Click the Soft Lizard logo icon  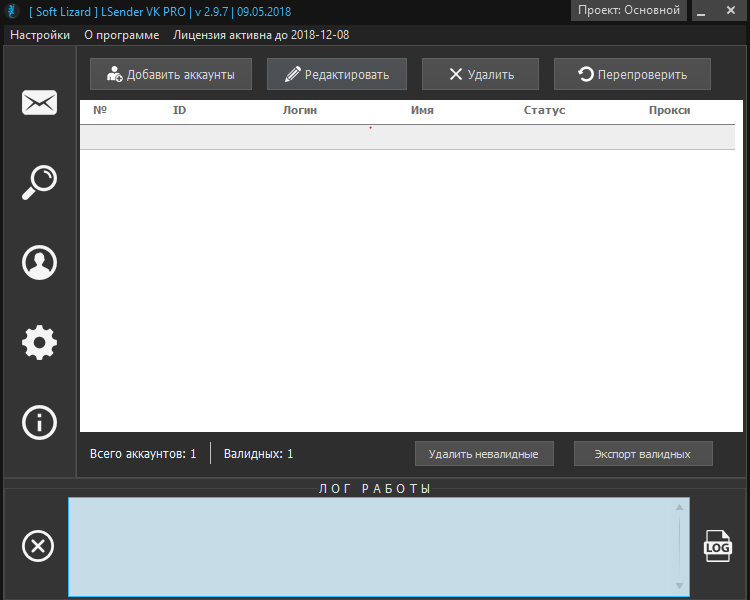(x=12, y=11)
